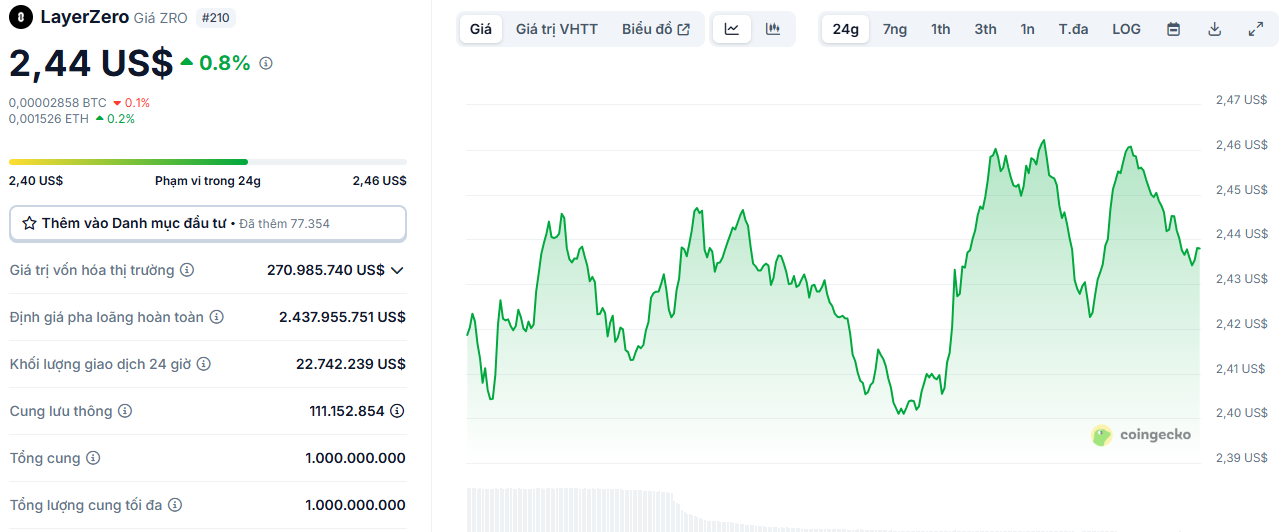
Task: Switch to the line chart icon
Action: pyautogui.click(x=732, y=29)
